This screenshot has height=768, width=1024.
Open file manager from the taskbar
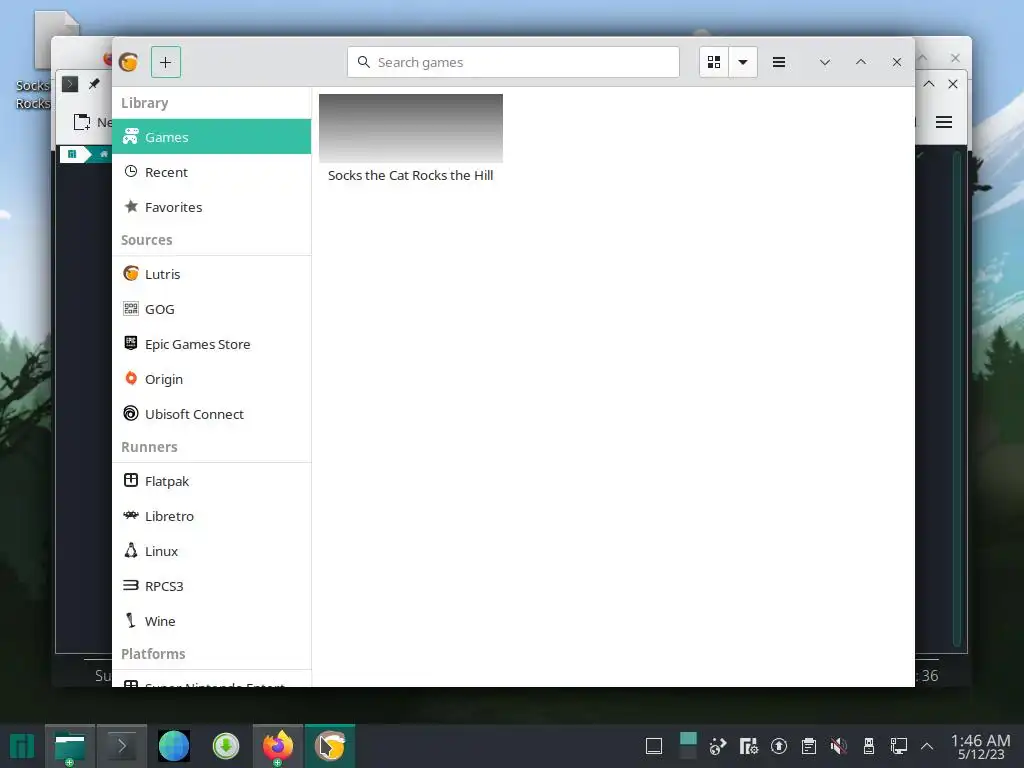[70, 746]
